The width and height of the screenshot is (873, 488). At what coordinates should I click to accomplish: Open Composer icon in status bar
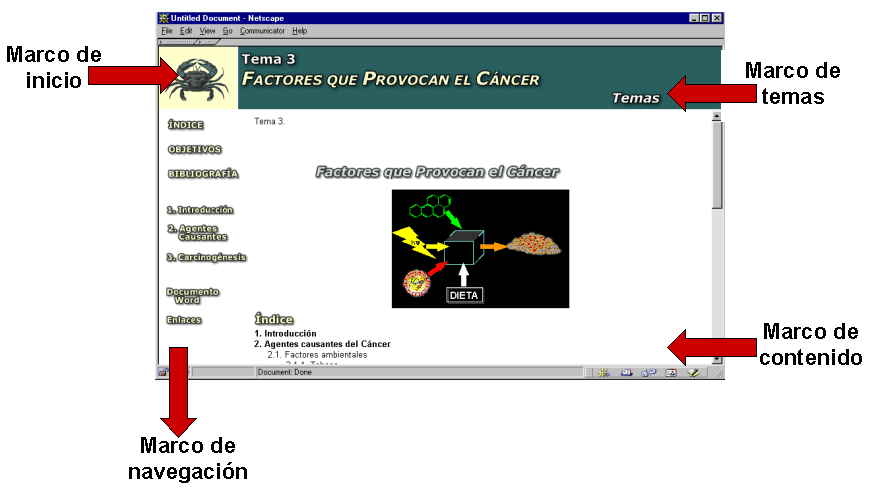[x=693, y=372]
